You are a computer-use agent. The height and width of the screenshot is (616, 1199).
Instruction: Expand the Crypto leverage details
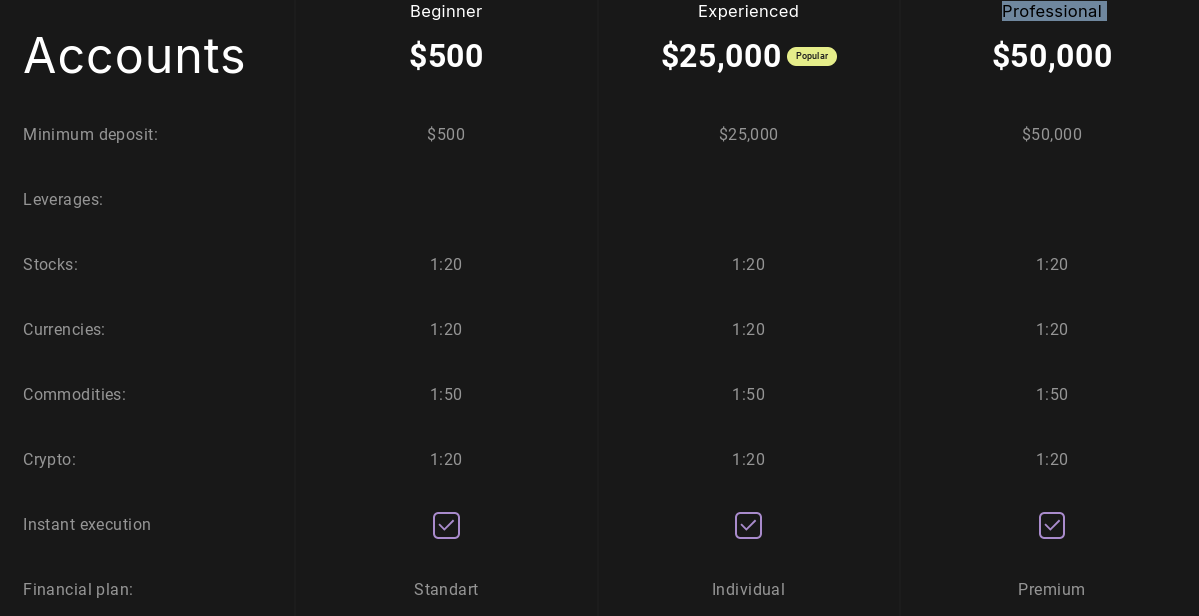(x=49, y=459)
